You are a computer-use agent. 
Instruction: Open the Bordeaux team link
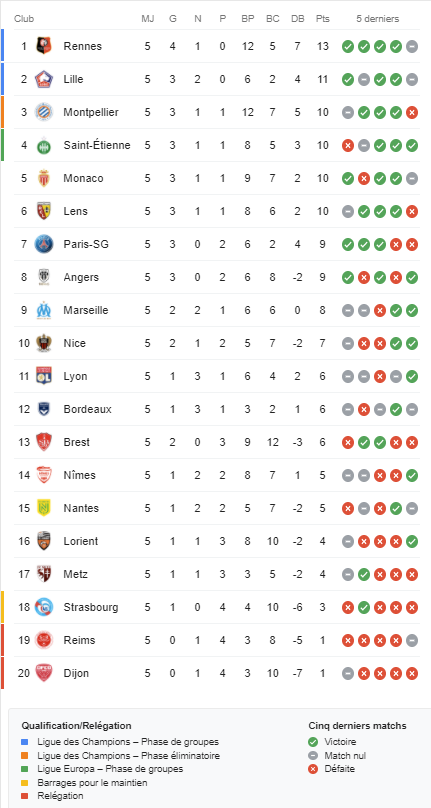pyautogui.click(x=88, y=409)
